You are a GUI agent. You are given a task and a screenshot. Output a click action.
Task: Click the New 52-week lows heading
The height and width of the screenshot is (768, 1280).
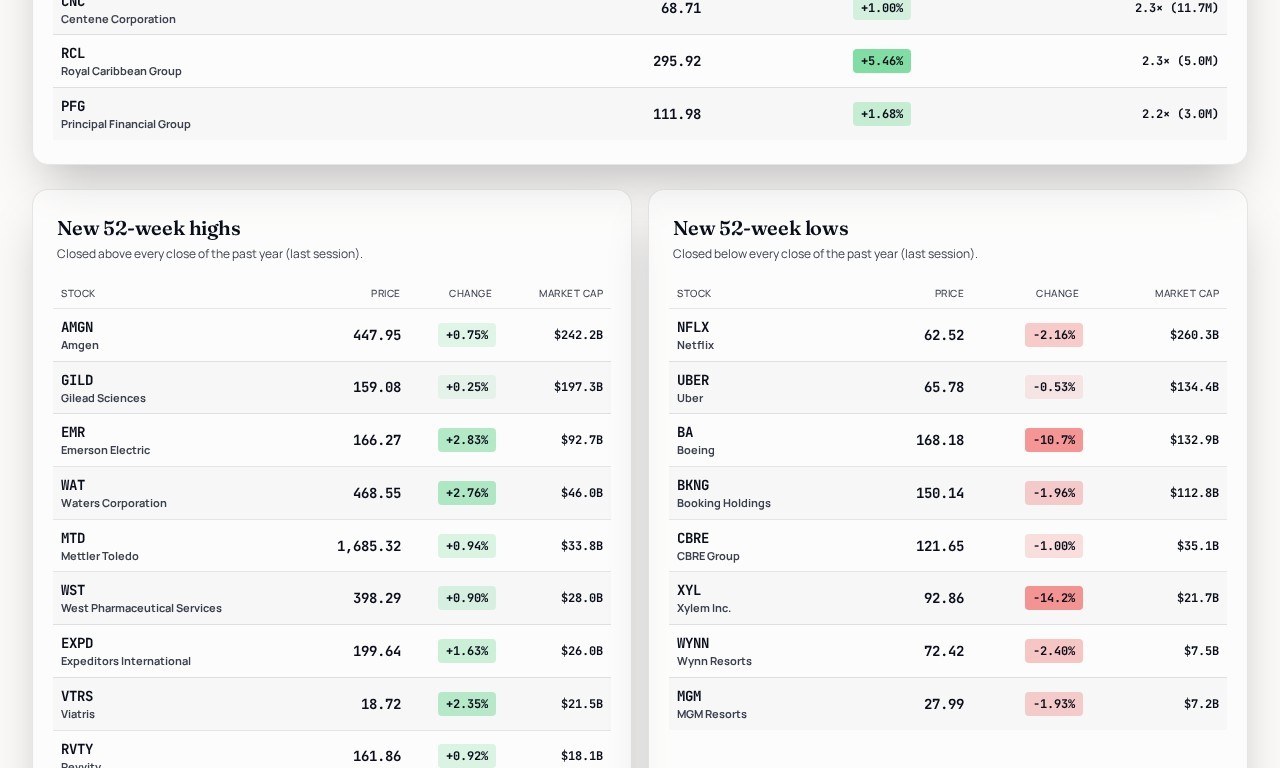pos(761,228)
